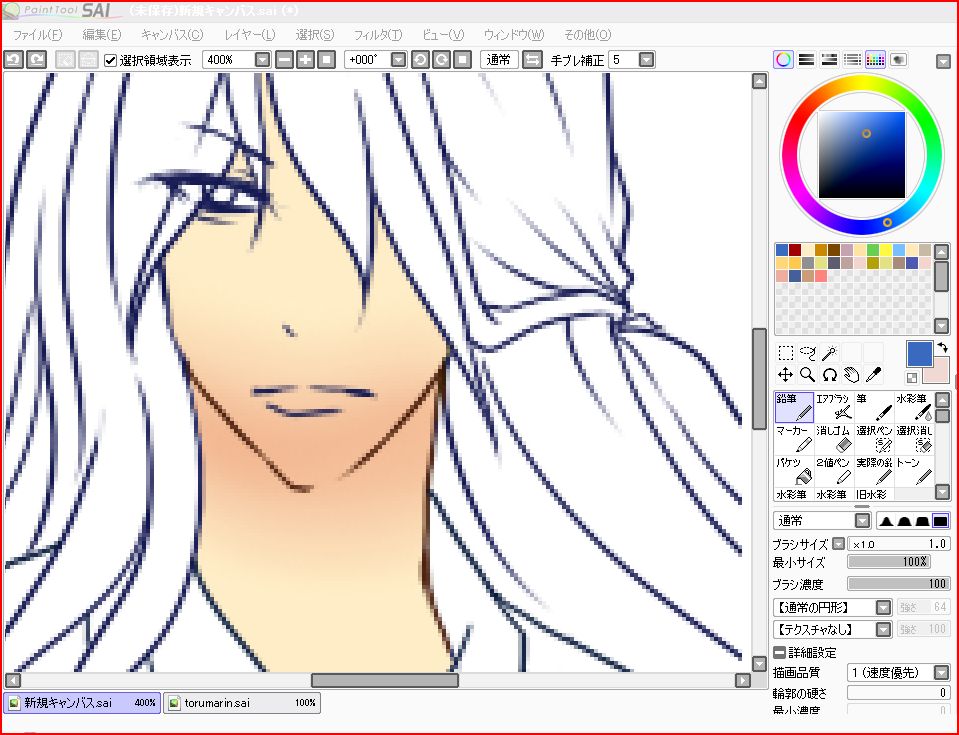Open the キャンバス(C) menu

coord(172,35)
